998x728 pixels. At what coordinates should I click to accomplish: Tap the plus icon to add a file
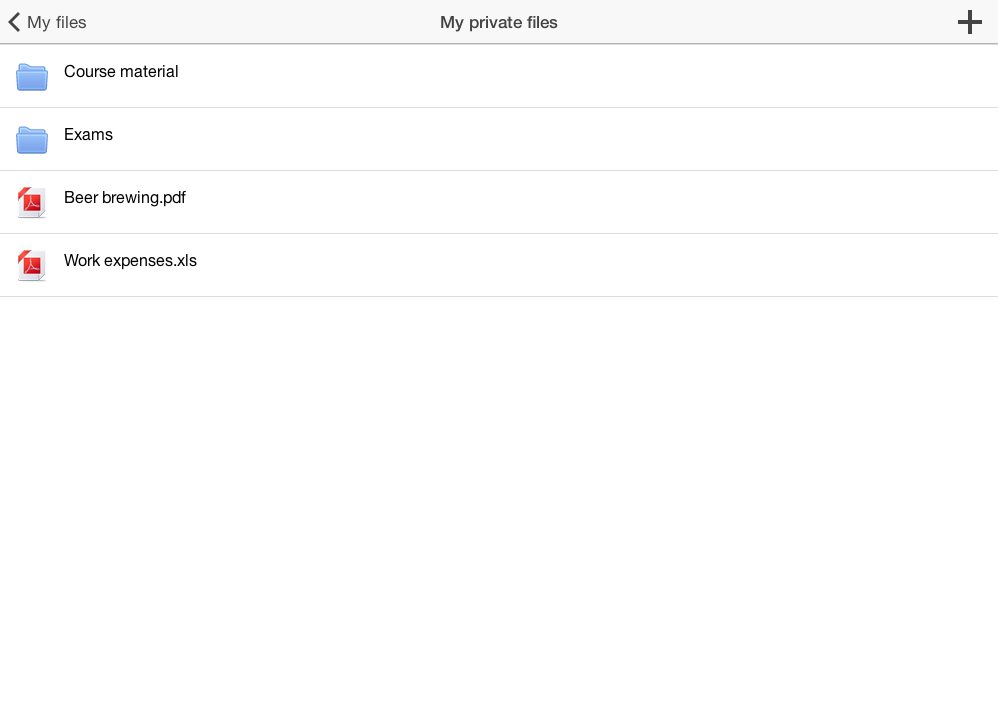[969, 22]
